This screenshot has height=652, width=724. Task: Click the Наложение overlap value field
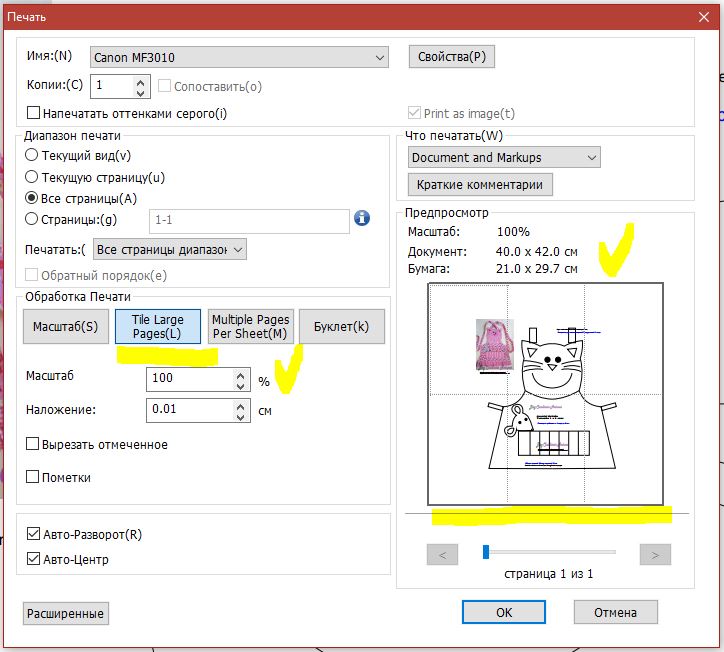[191, 410]
